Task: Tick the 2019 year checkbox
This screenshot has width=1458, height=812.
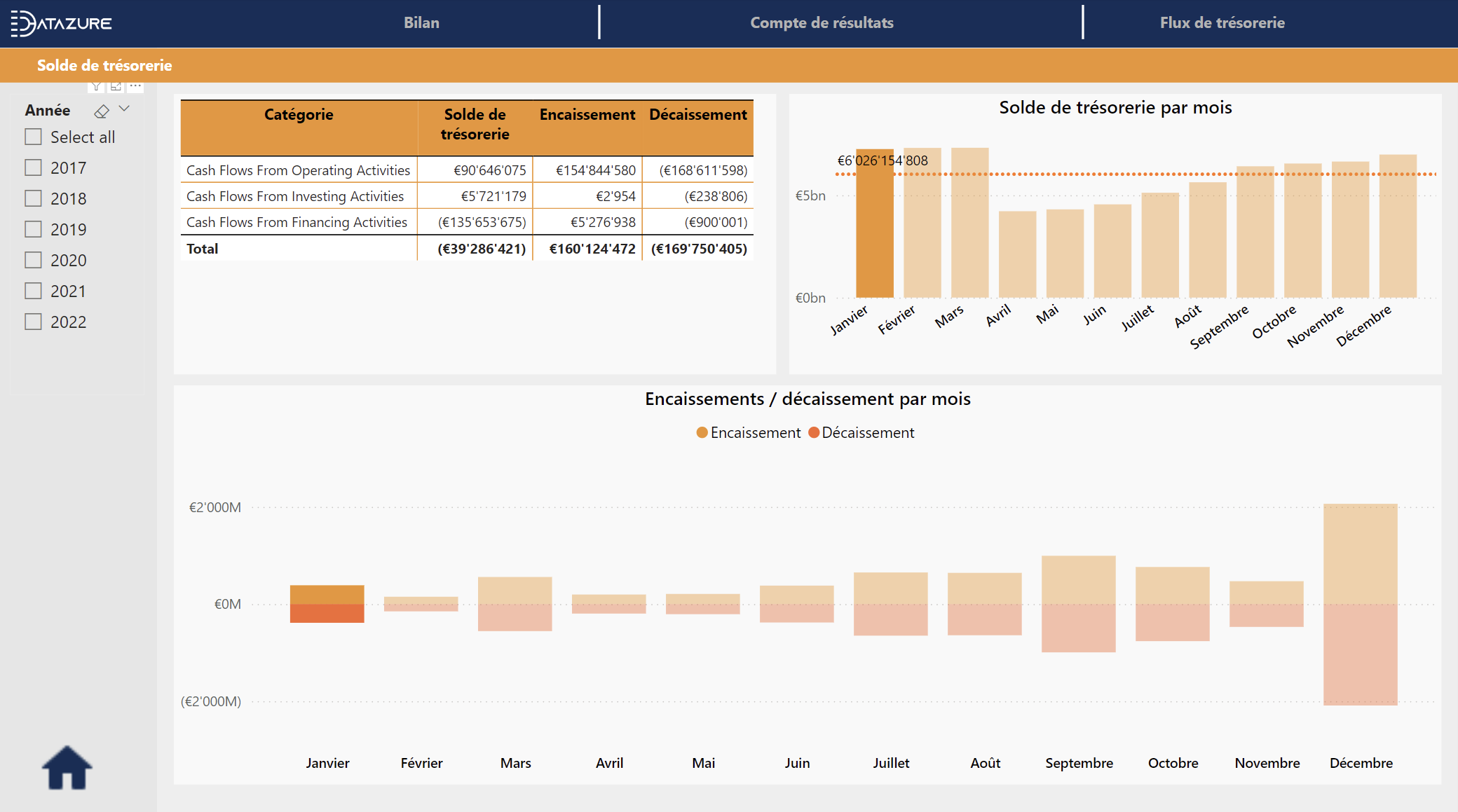Action: coord(33,229)
